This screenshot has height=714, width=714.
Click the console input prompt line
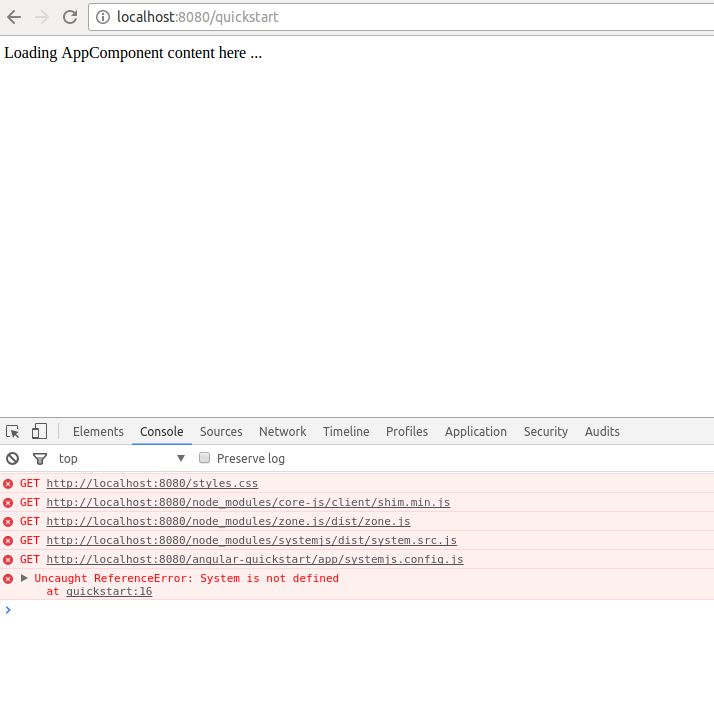(x=357, y=610)
